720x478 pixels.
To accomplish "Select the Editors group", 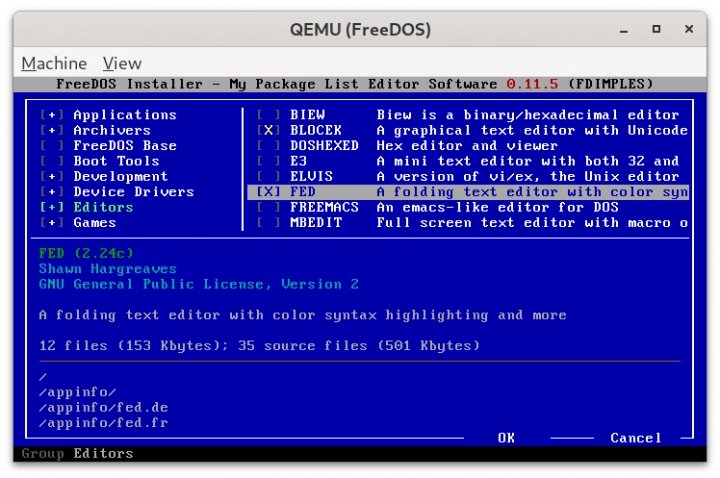I will pyautogui.click(x=103, y=207).
